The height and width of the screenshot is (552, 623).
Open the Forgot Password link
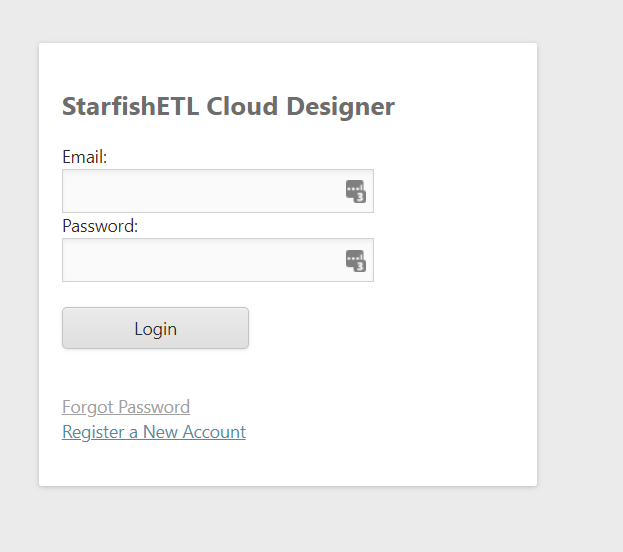click(x=126, y=407)
